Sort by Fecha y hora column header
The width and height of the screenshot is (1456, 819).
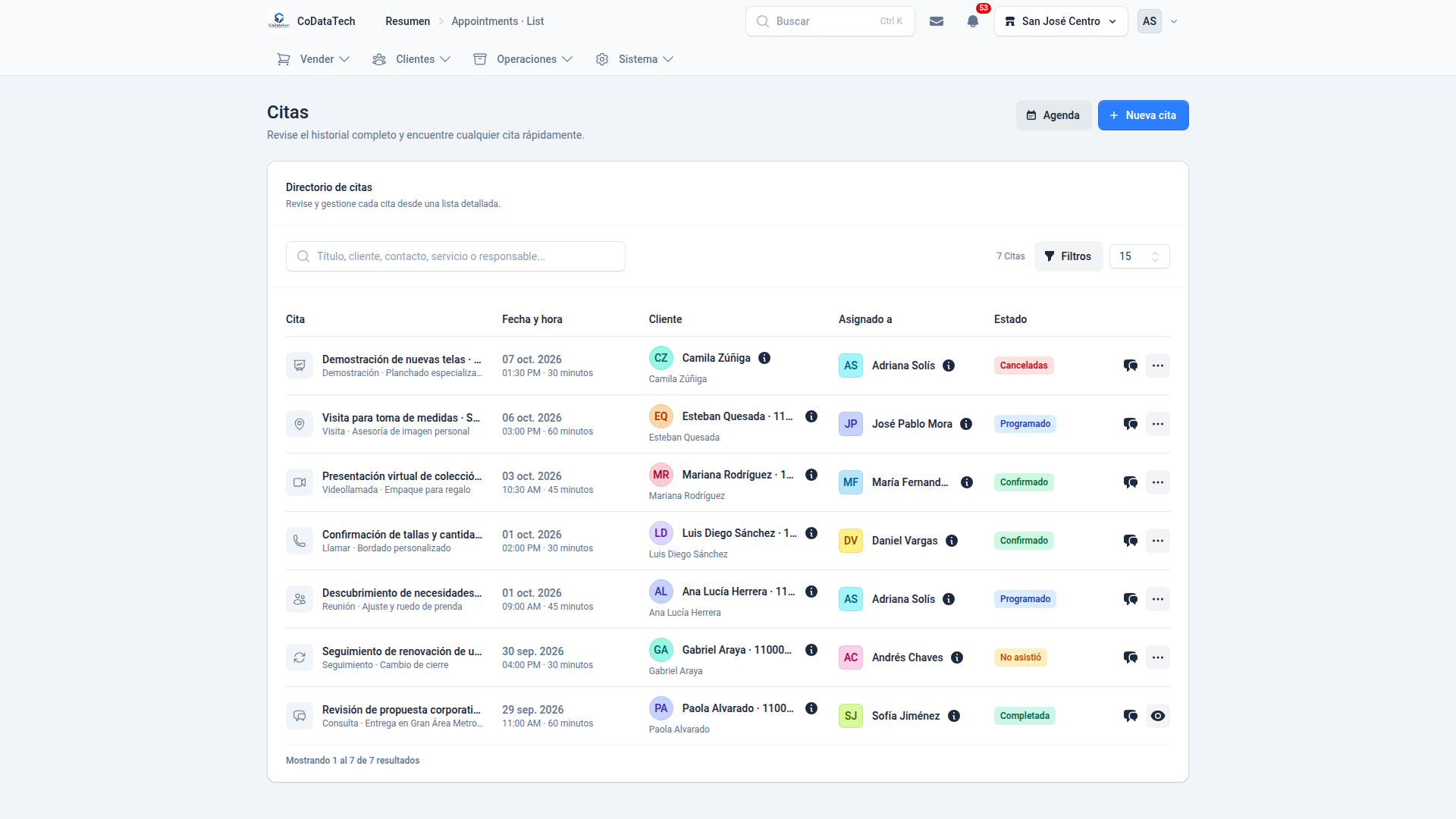tap(532, 319)
